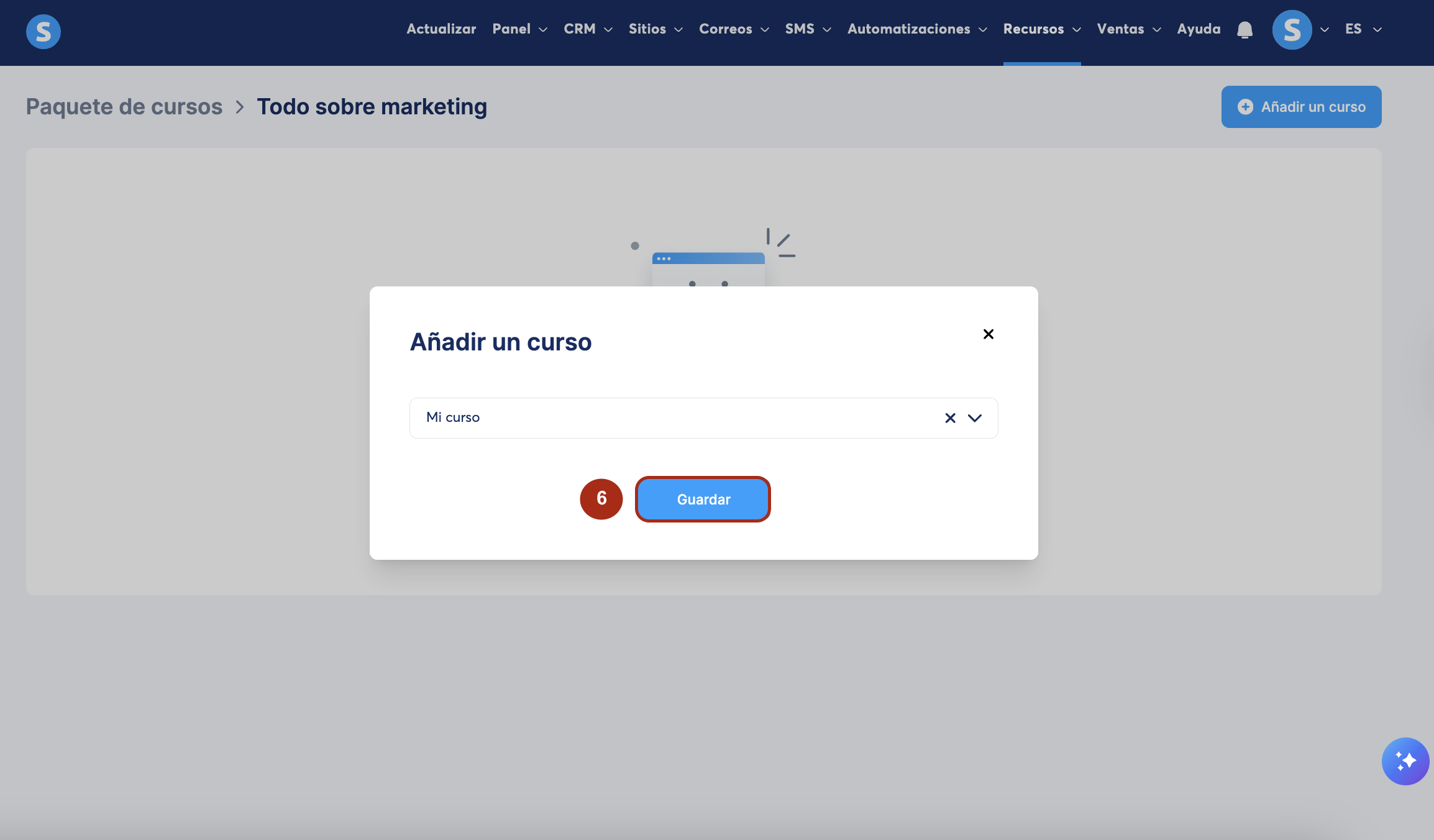The width and height of the screenshot is (1434, 840).
Task: Click the breadcrumb arrow separator
Action: (x=240, y=107)
